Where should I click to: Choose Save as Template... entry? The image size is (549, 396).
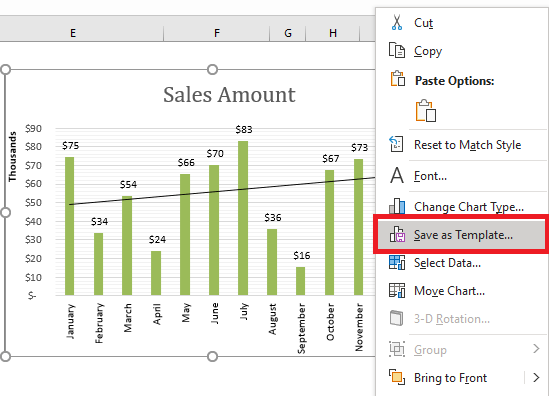463,235
